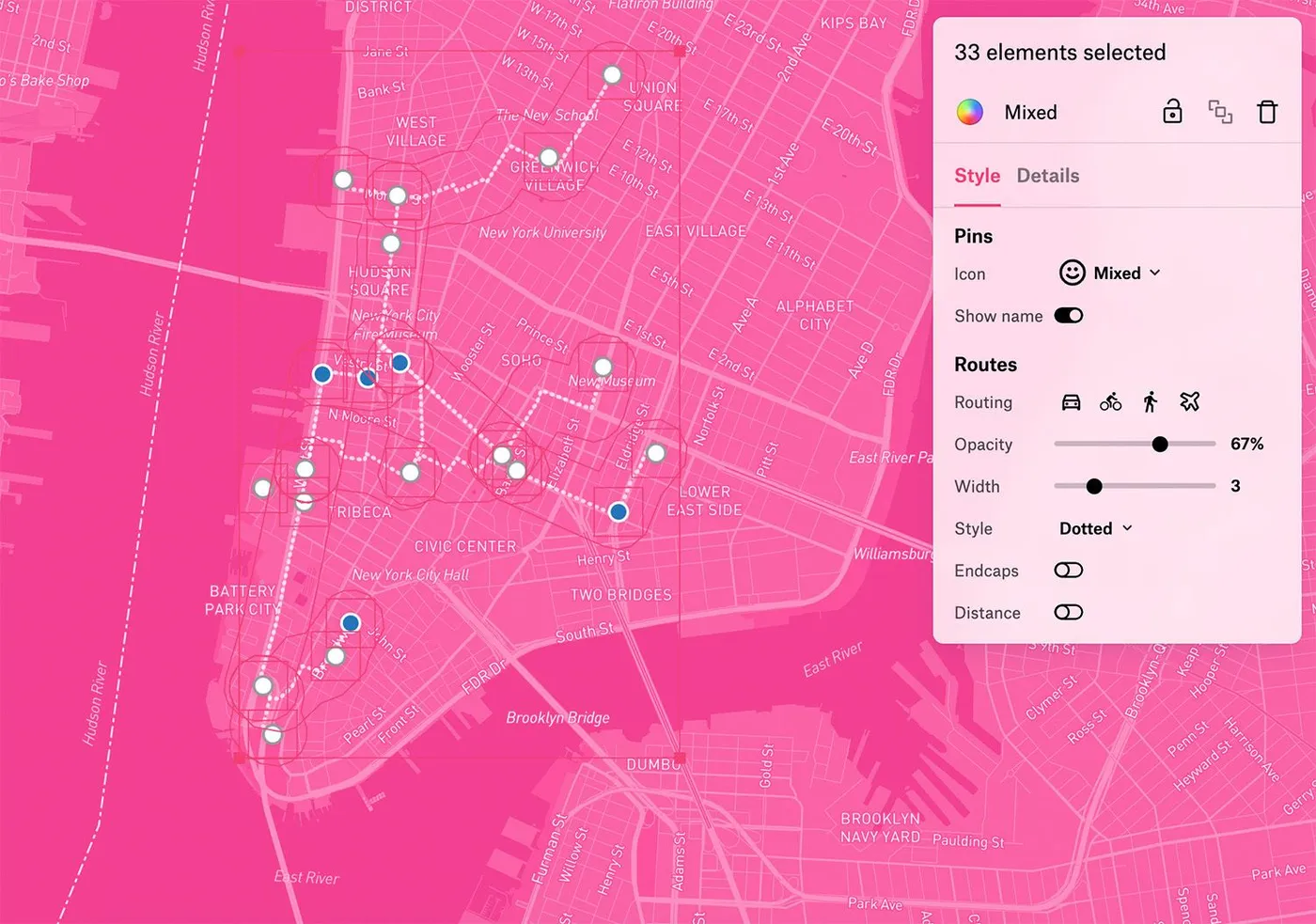The width and height of the screenshot is (1316, 924).
Task: Switch to the Style tab
Action: pos(978,176)
